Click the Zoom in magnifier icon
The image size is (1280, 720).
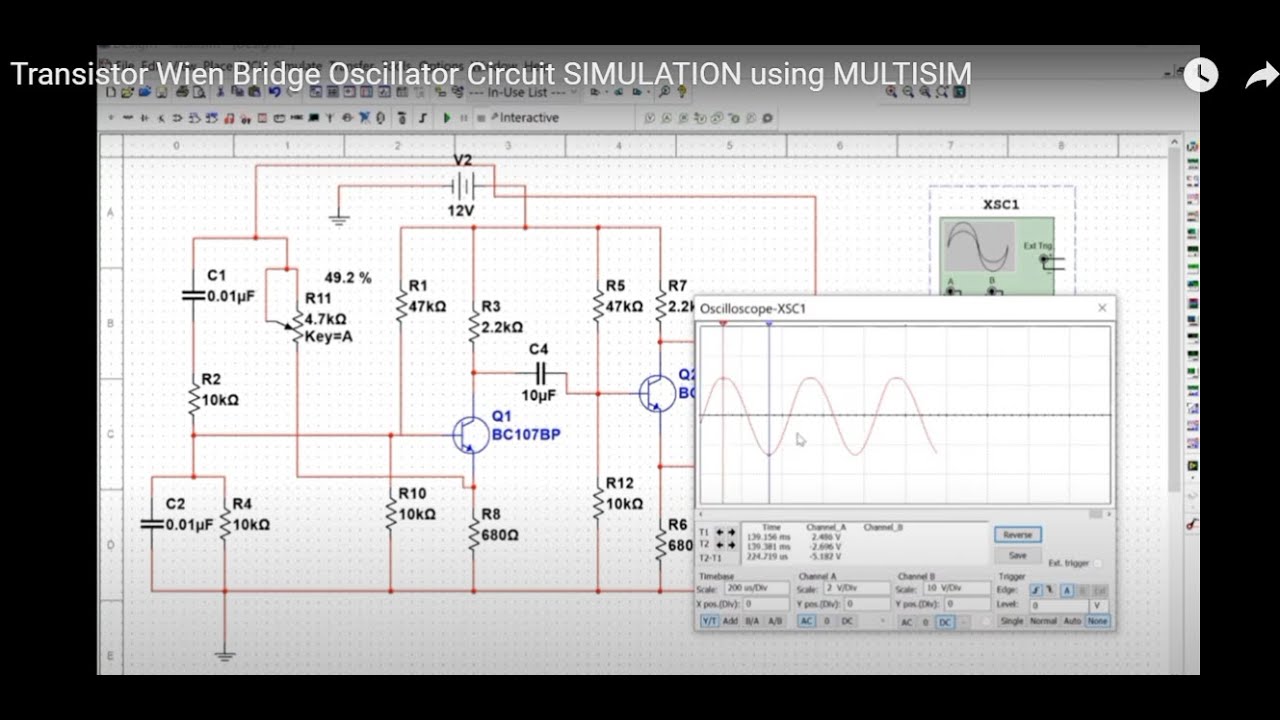891,92
